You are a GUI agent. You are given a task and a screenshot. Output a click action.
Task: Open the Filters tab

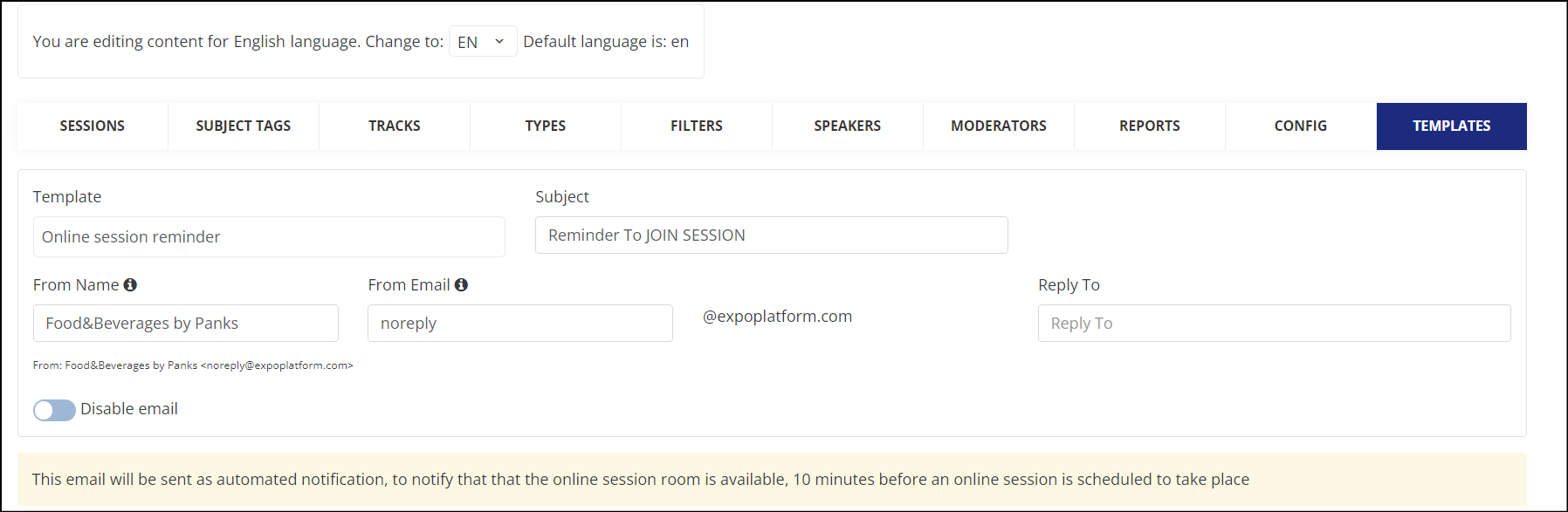697,126
